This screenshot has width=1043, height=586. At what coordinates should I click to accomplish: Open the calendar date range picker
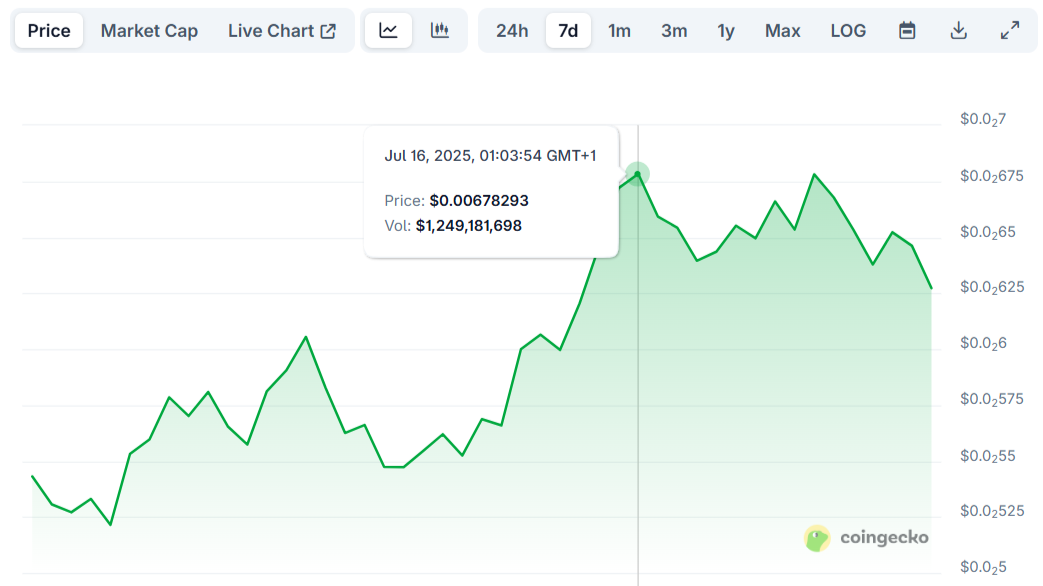coord(907,31)
